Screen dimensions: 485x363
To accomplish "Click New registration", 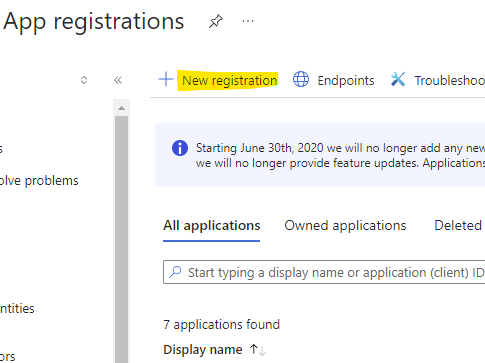I will point(229,80).
